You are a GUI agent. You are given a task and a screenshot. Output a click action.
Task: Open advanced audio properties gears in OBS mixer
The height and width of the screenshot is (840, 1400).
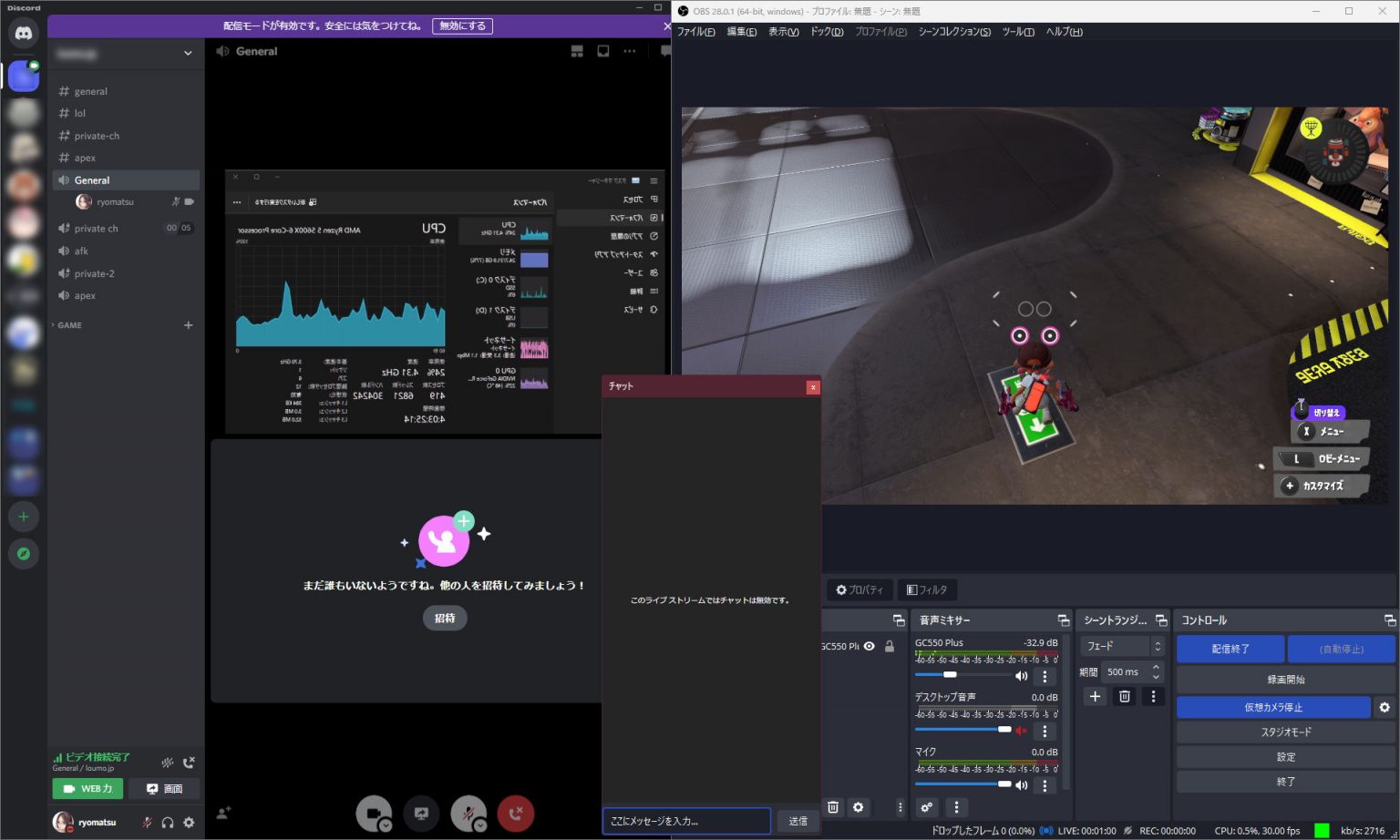(x=926, y=807)
